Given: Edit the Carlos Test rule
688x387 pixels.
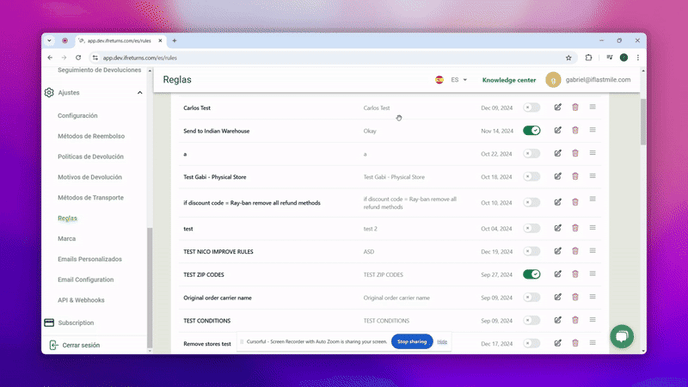Looking at the screenshot, I should [558, 107].
